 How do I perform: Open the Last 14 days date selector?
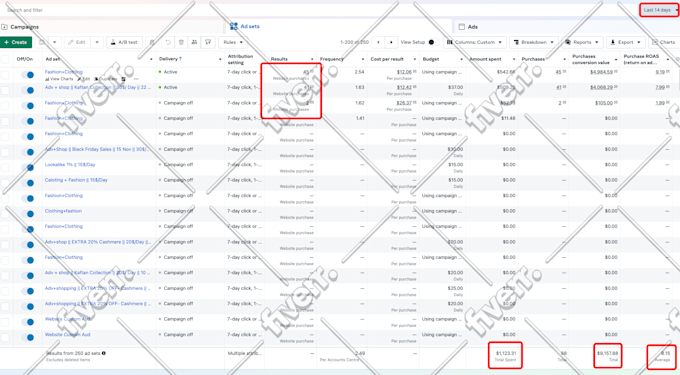click(x=659, y=10)
